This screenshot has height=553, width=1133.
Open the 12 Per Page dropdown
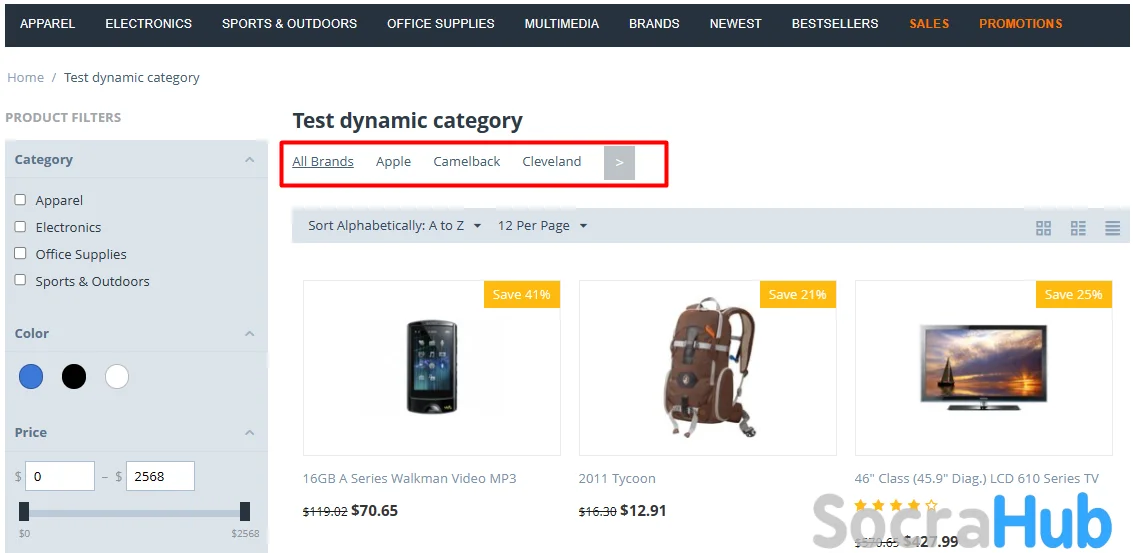(x=542, y=226)
